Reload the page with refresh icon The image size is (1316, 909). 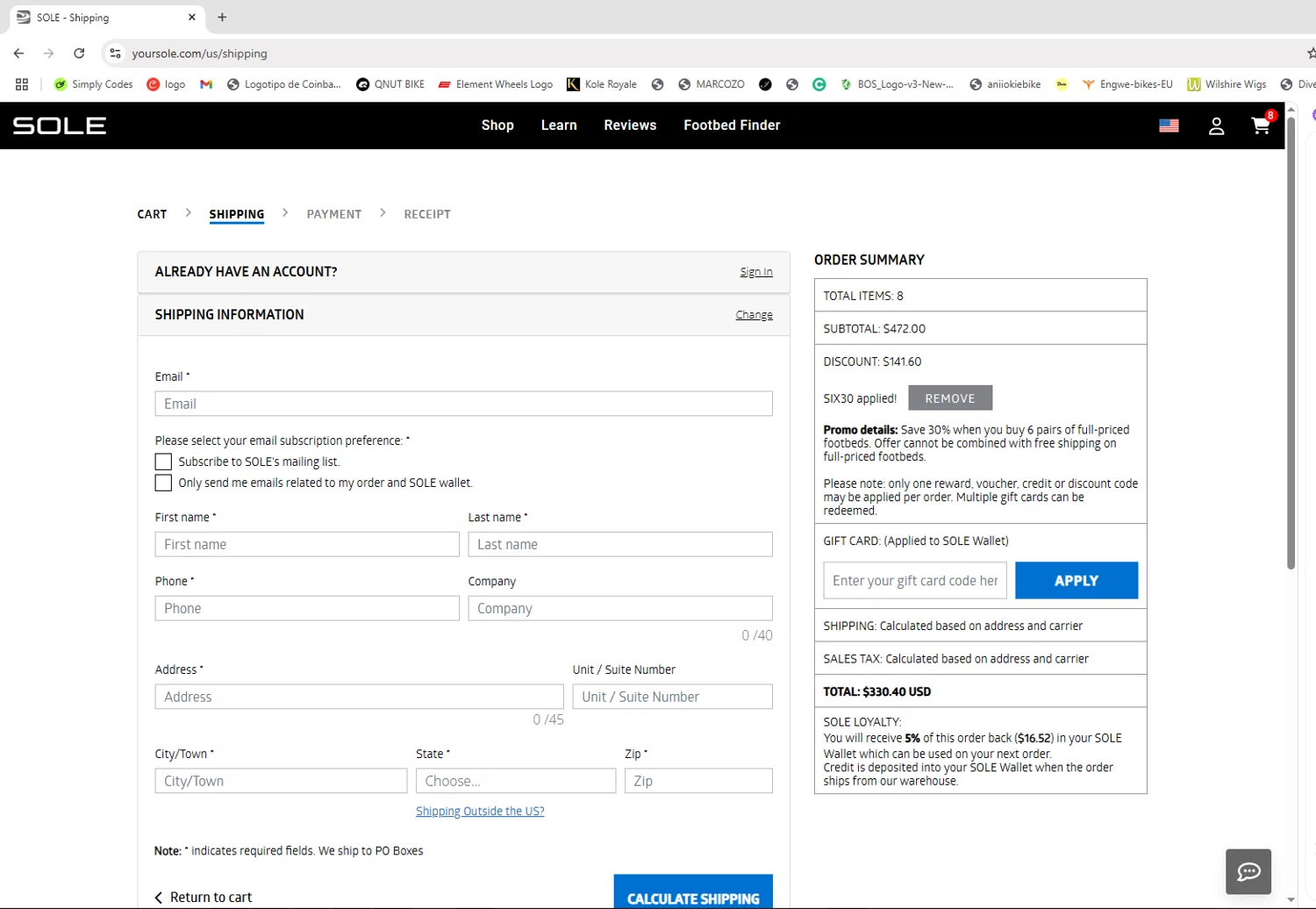(79, 54)
